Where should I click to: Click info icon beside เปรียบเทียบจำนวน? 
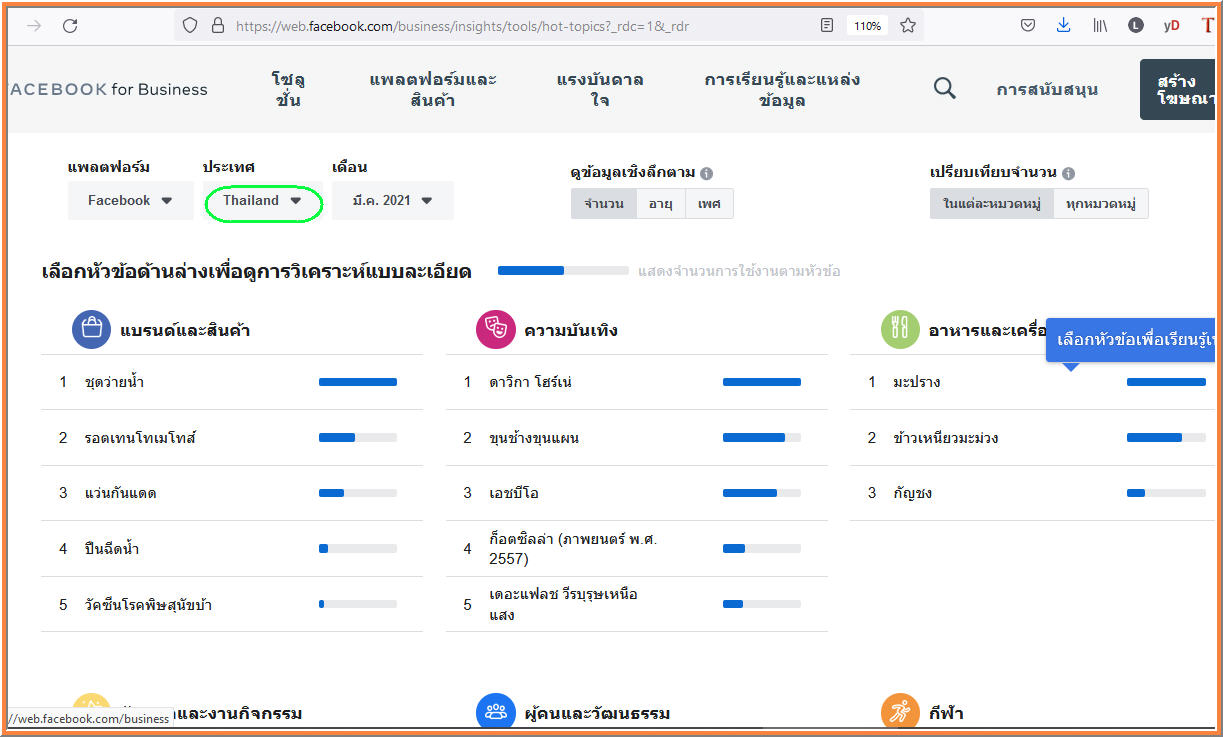point(1068,173)
